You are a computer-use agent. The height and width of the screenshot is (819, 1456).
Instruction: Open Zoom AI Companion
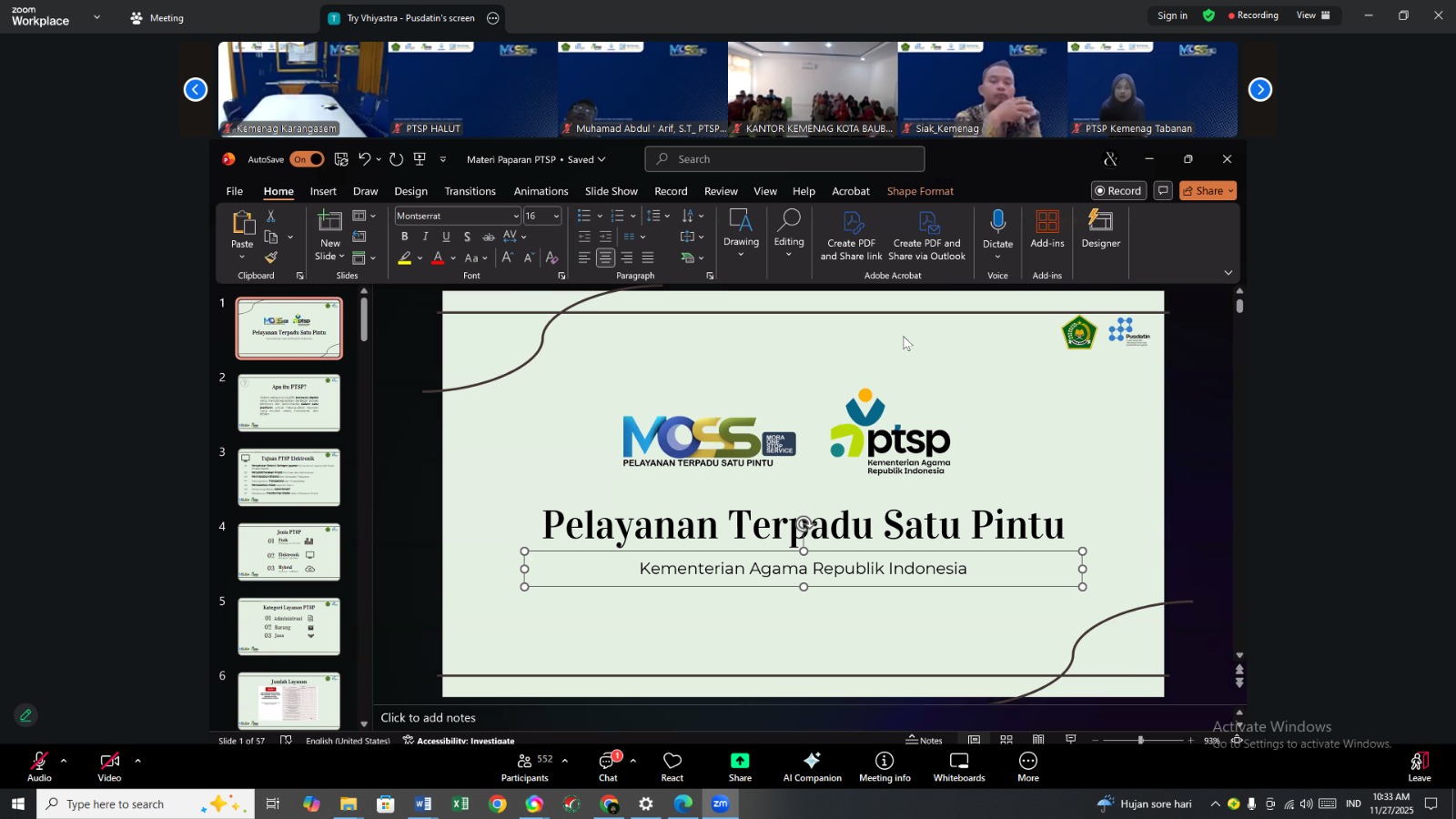(812, 766)
